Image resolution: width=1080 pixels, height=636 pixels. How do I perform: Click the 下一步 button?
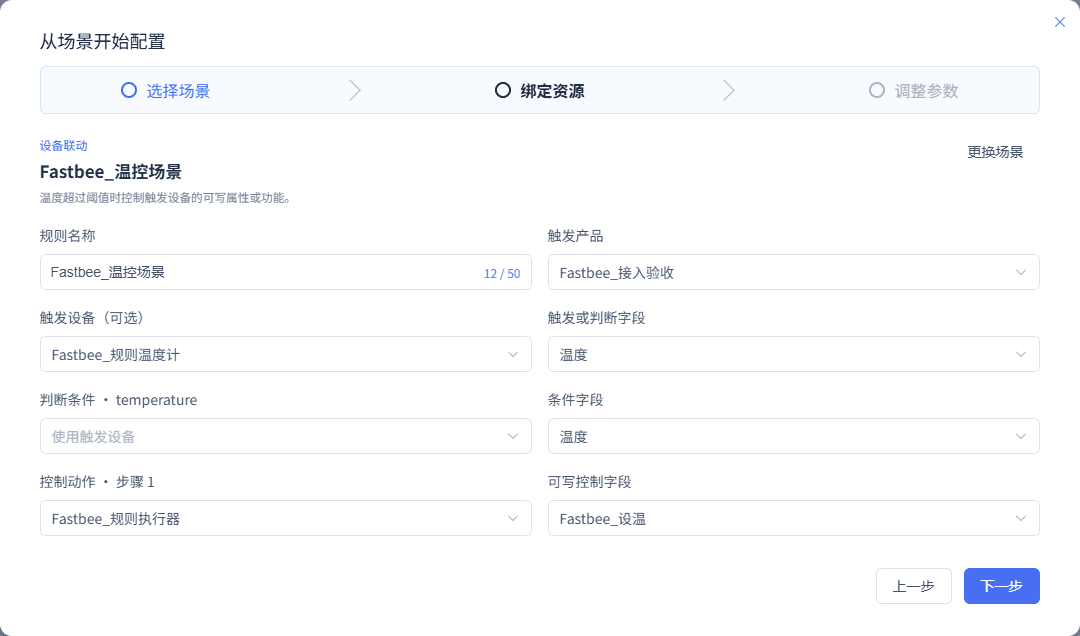point(1001,586)
